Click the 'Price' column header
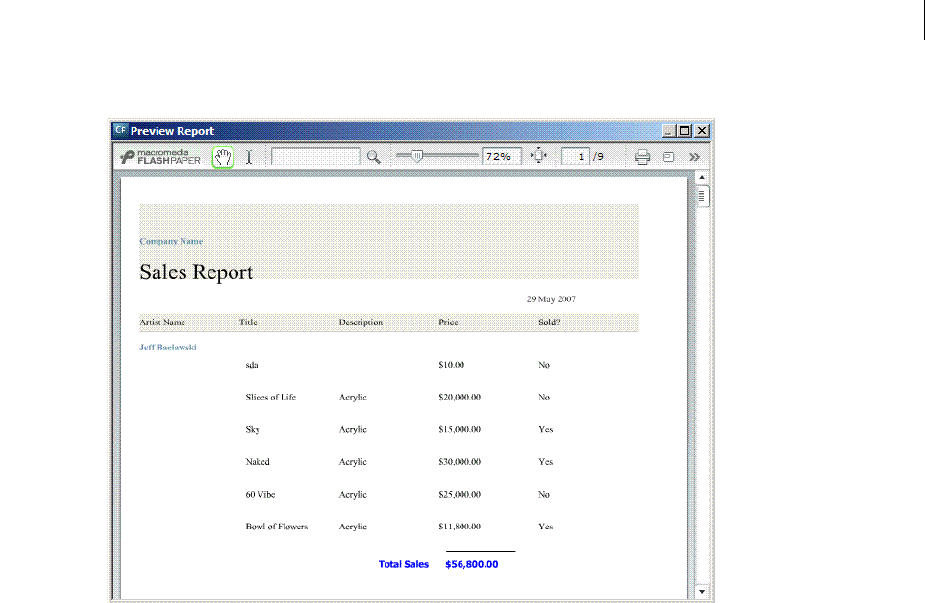The height and width of the screenshot is (603, 925). click(448, 322)
